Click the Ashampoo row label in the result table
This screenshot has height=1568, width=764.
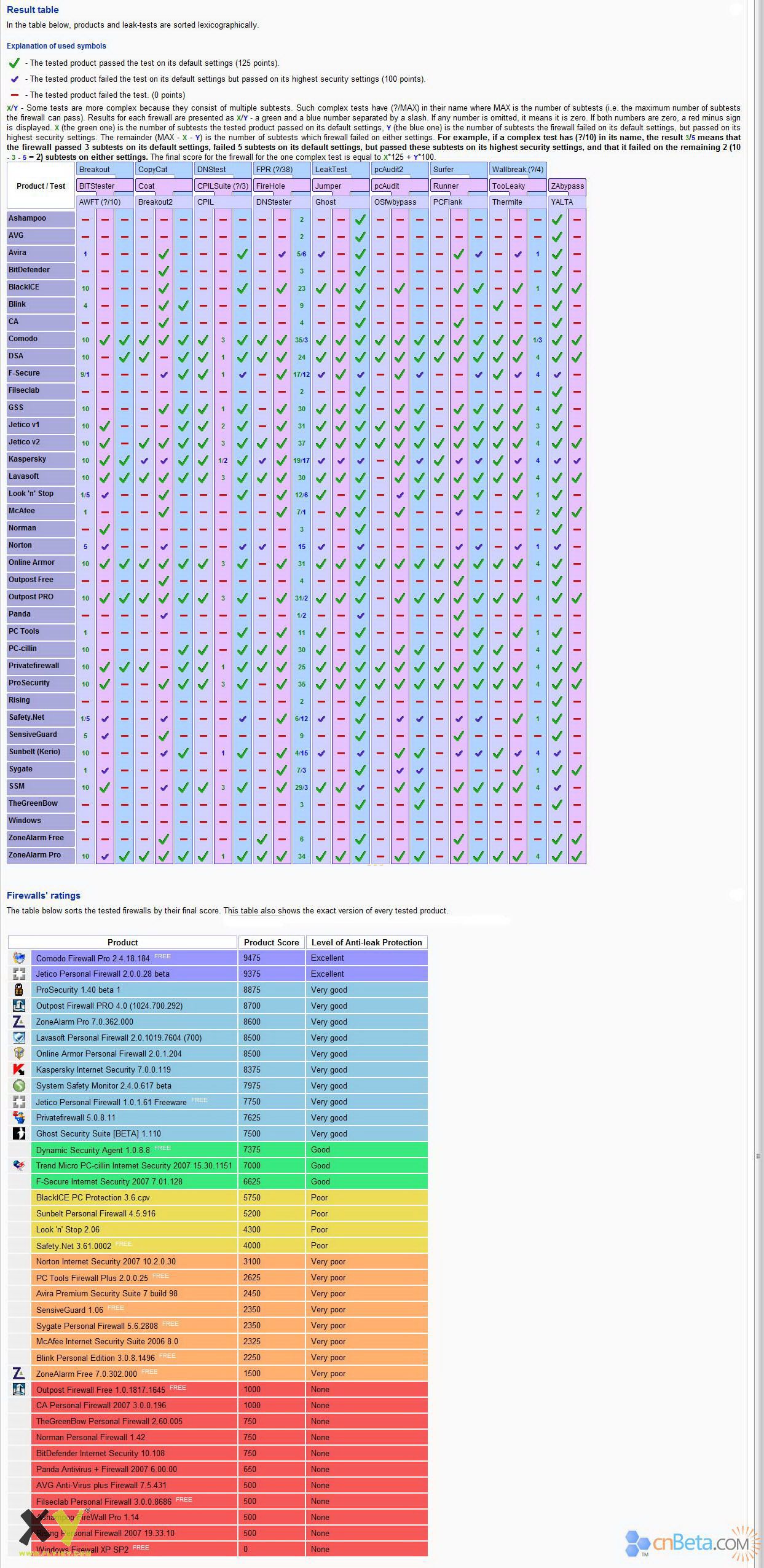41,218
